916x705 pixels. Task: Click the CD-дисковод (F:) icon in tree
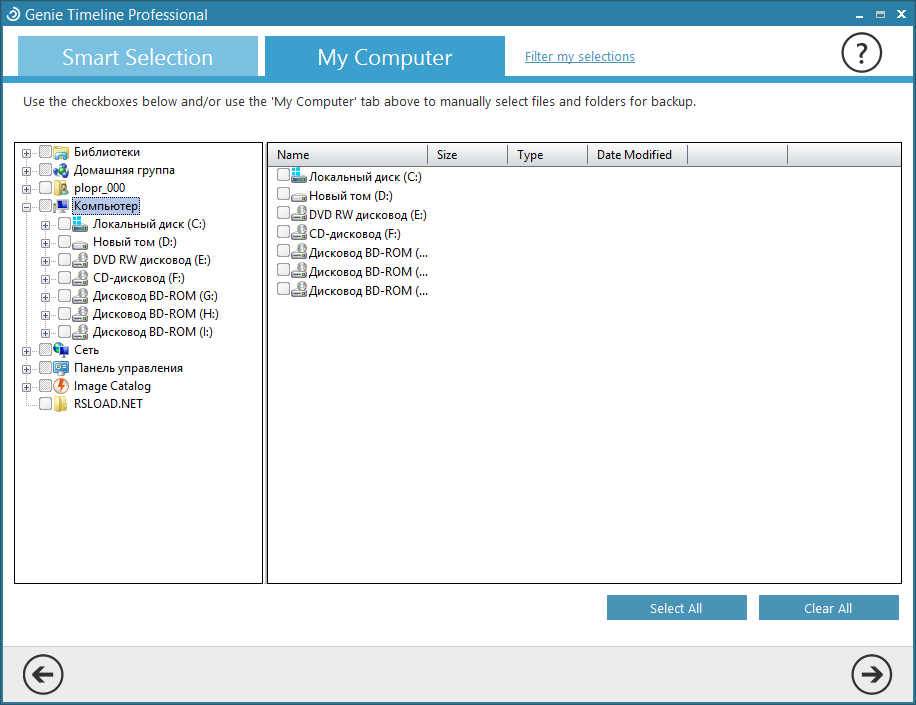click(80, 279)
